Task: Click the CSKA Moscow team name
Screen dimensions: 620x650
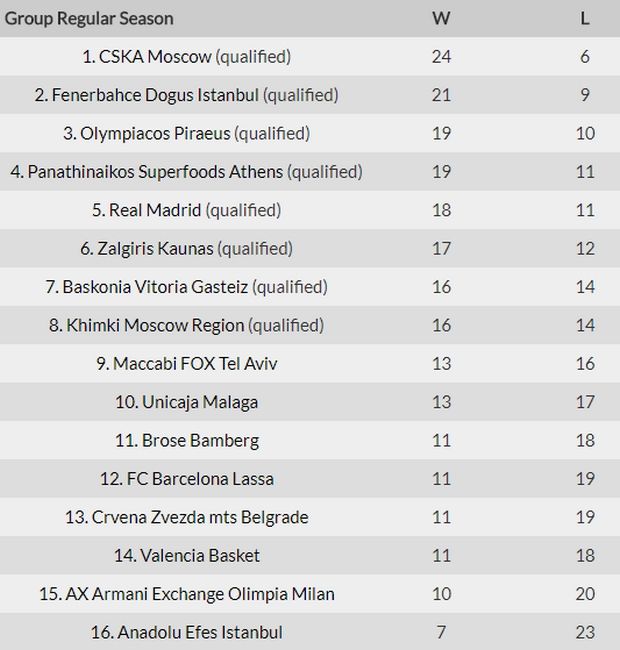Action: click(156, 57)
